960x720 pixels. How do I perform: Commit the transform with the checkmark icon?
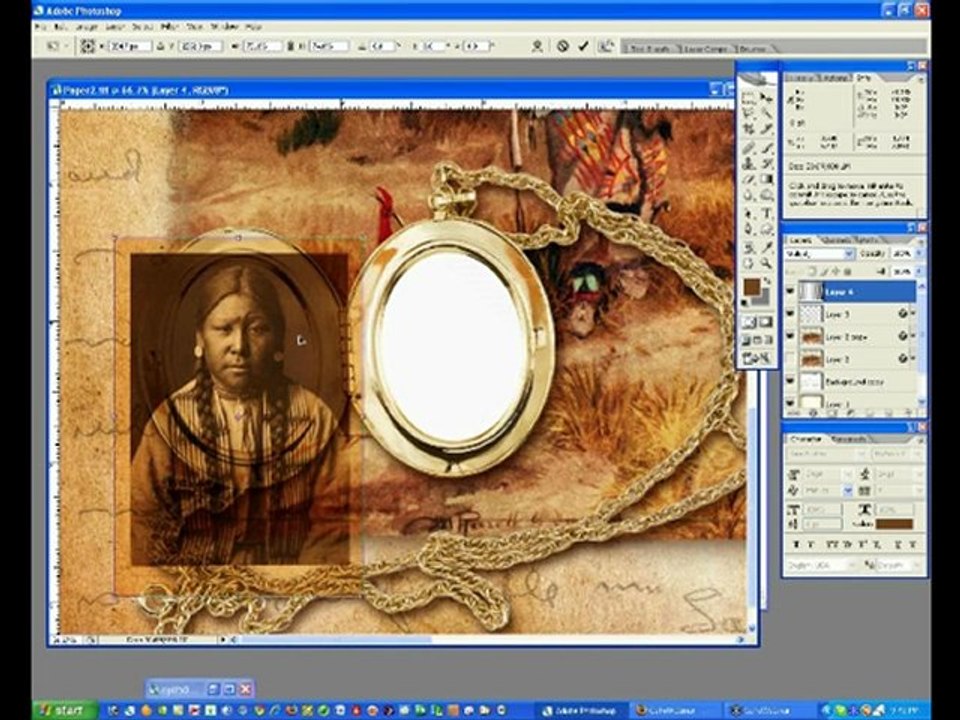pos(583,46)
